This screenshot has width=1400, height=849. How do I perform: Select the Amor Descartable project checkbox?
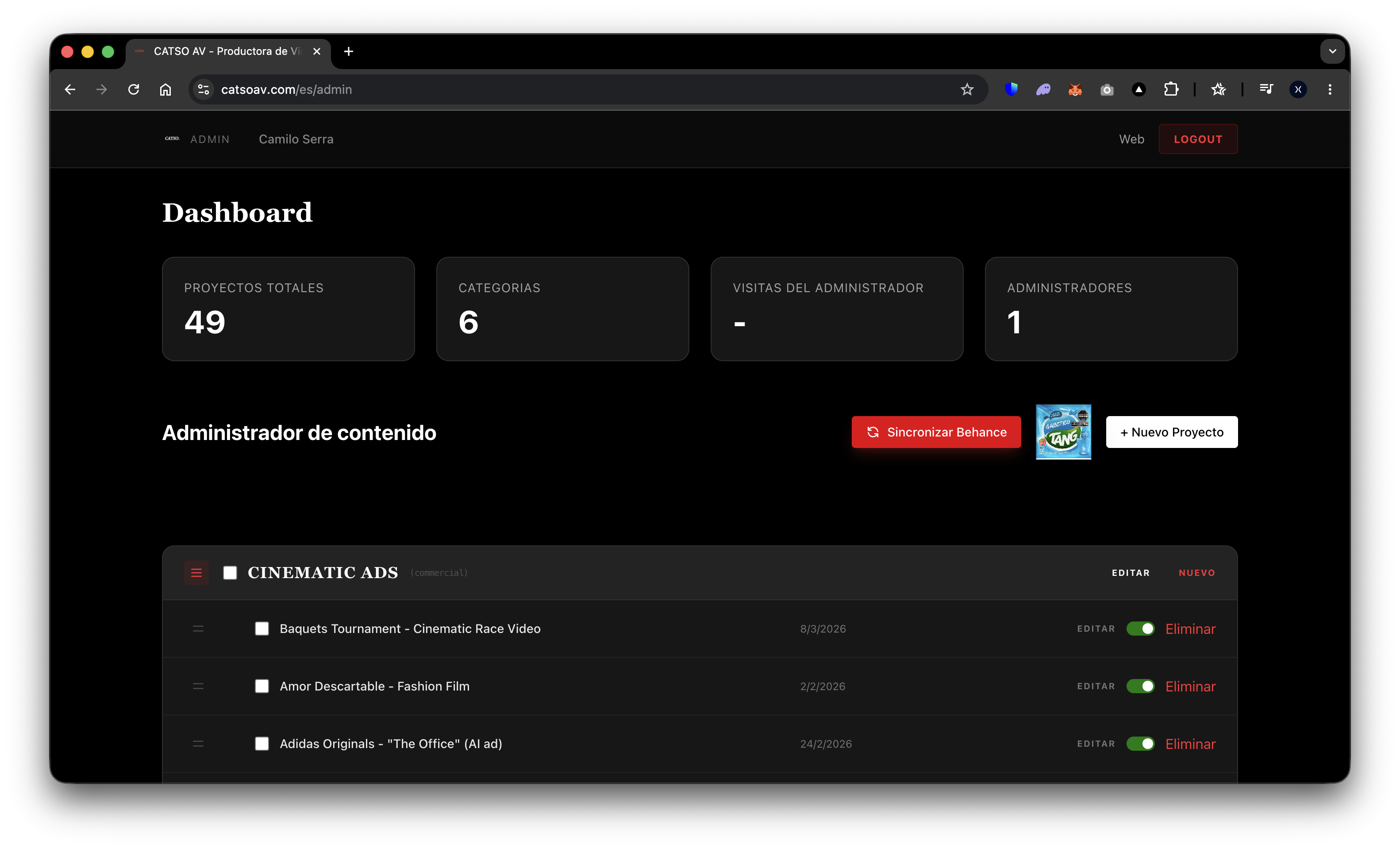(x=262, y=686)
